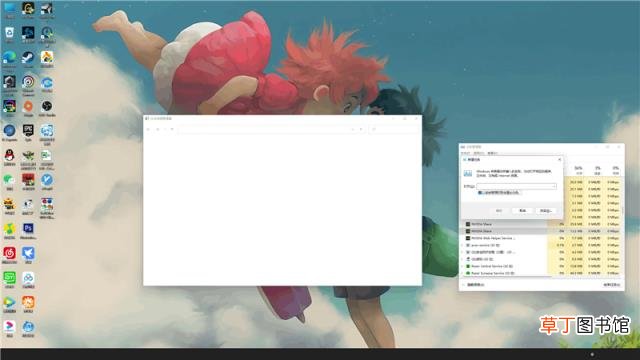Viewport: 640px width, 360px height.
Task: Open the Task Manager File menu
Action: click(x=465, y=153)
